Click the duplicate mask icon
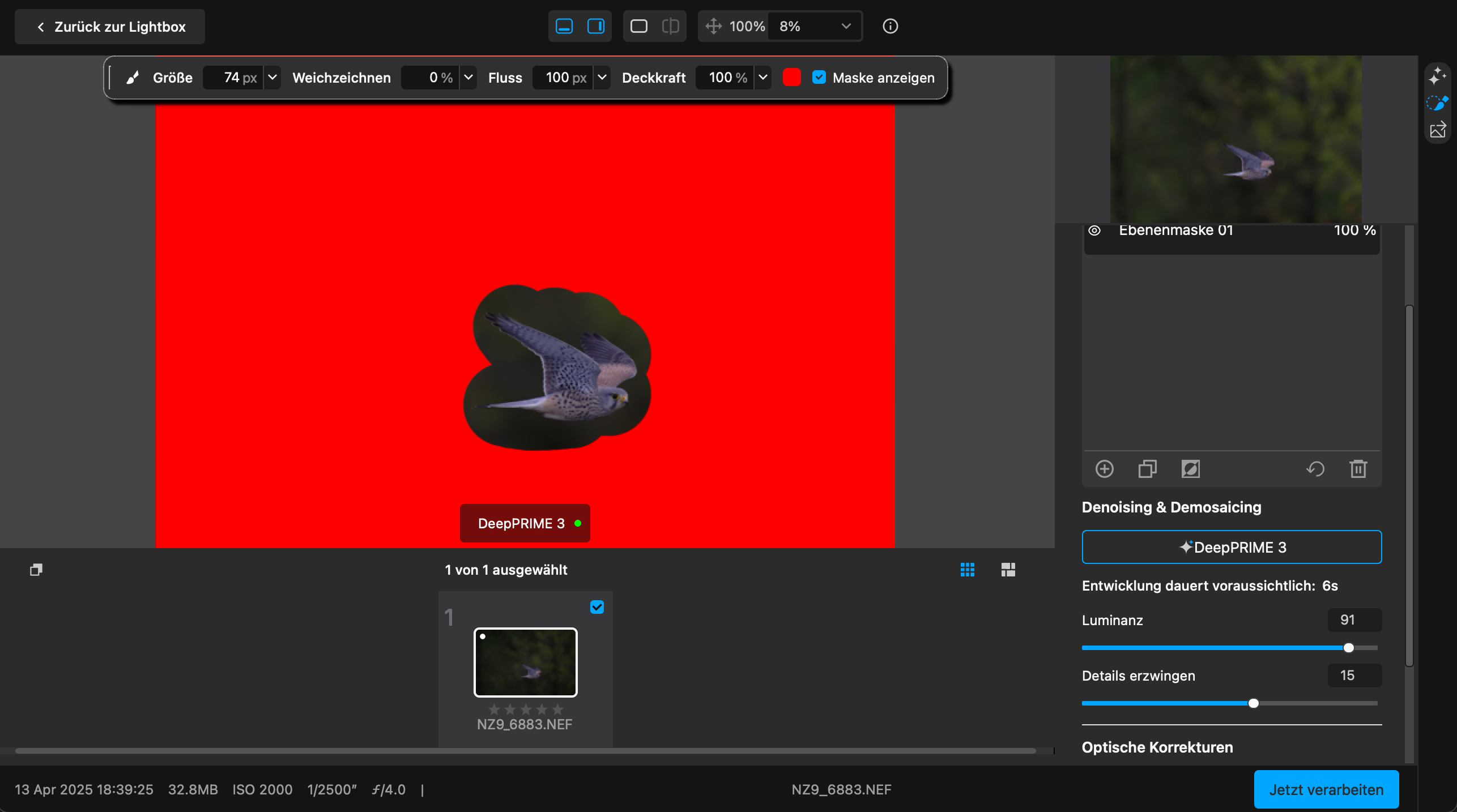This screenshot has height=812, width=1457. coord(1147,469)
